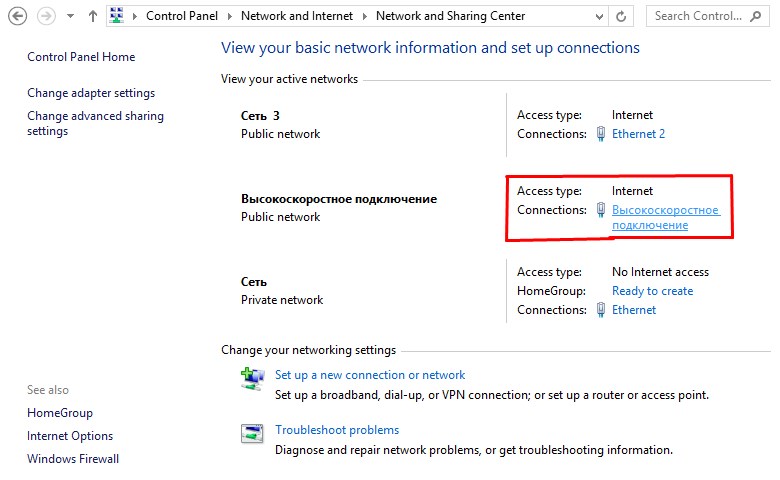The width and height of the screenshot is (780, 480).
Task: Click the Control Panel address bar icon
Action: click(117, 16)
